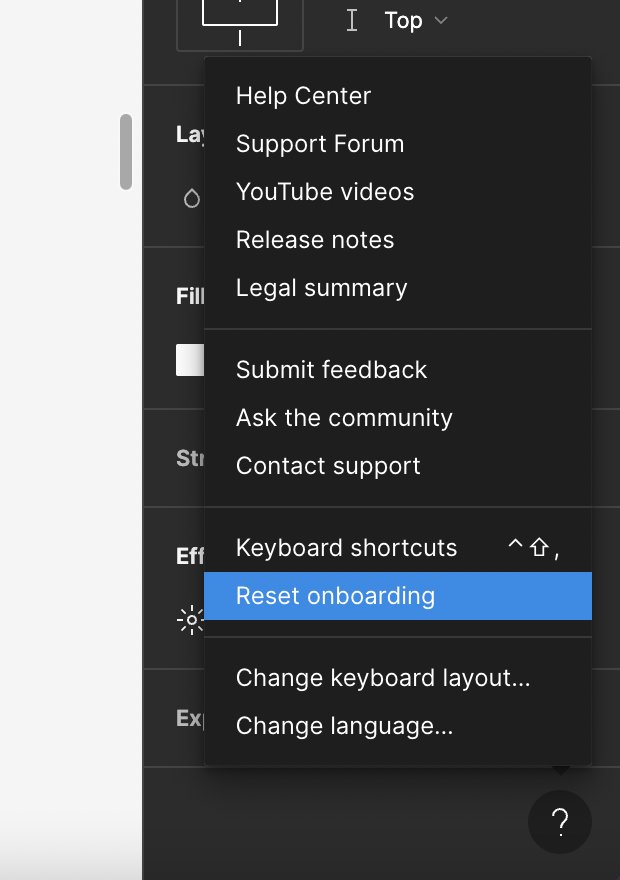Select Reset onboarding highlighted item
This screenshot has height=880, width=620.
398,596
